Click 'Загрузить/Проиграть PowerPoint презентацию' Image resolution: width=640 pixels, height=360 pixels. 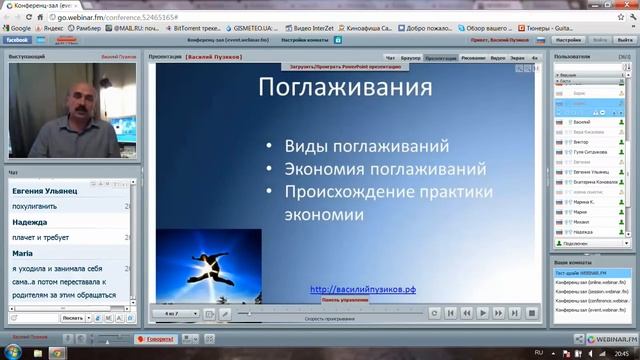pyautogui.click(x=345, y=67)
